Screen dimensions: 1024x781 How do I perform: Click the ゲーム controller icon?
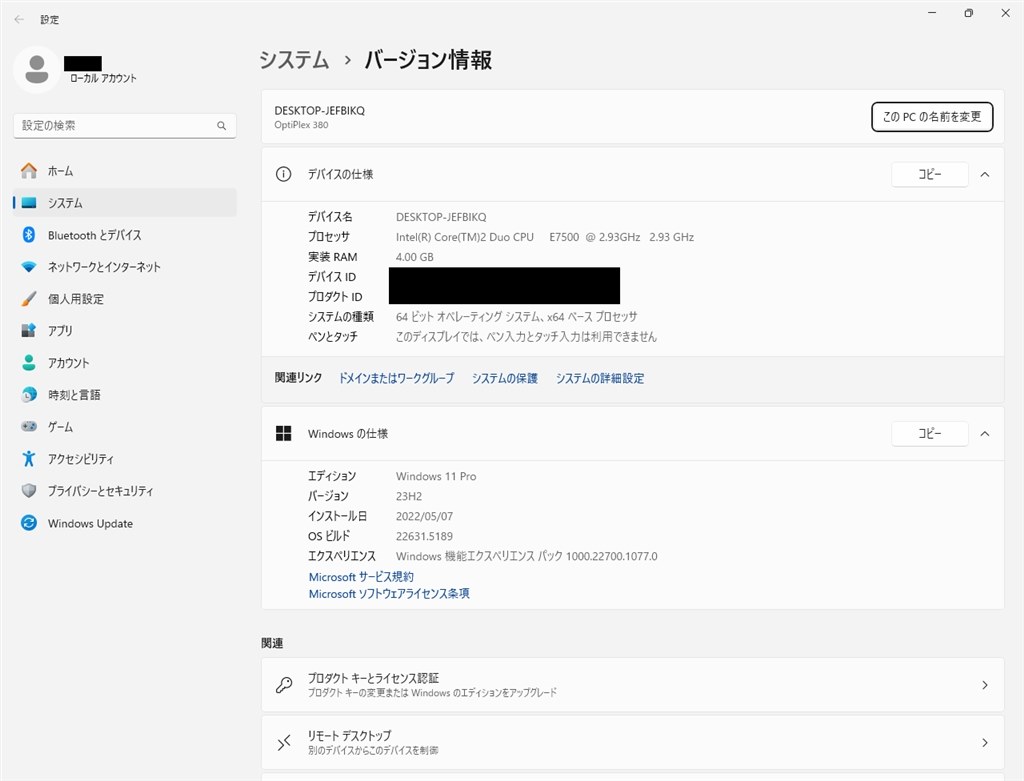29,427
